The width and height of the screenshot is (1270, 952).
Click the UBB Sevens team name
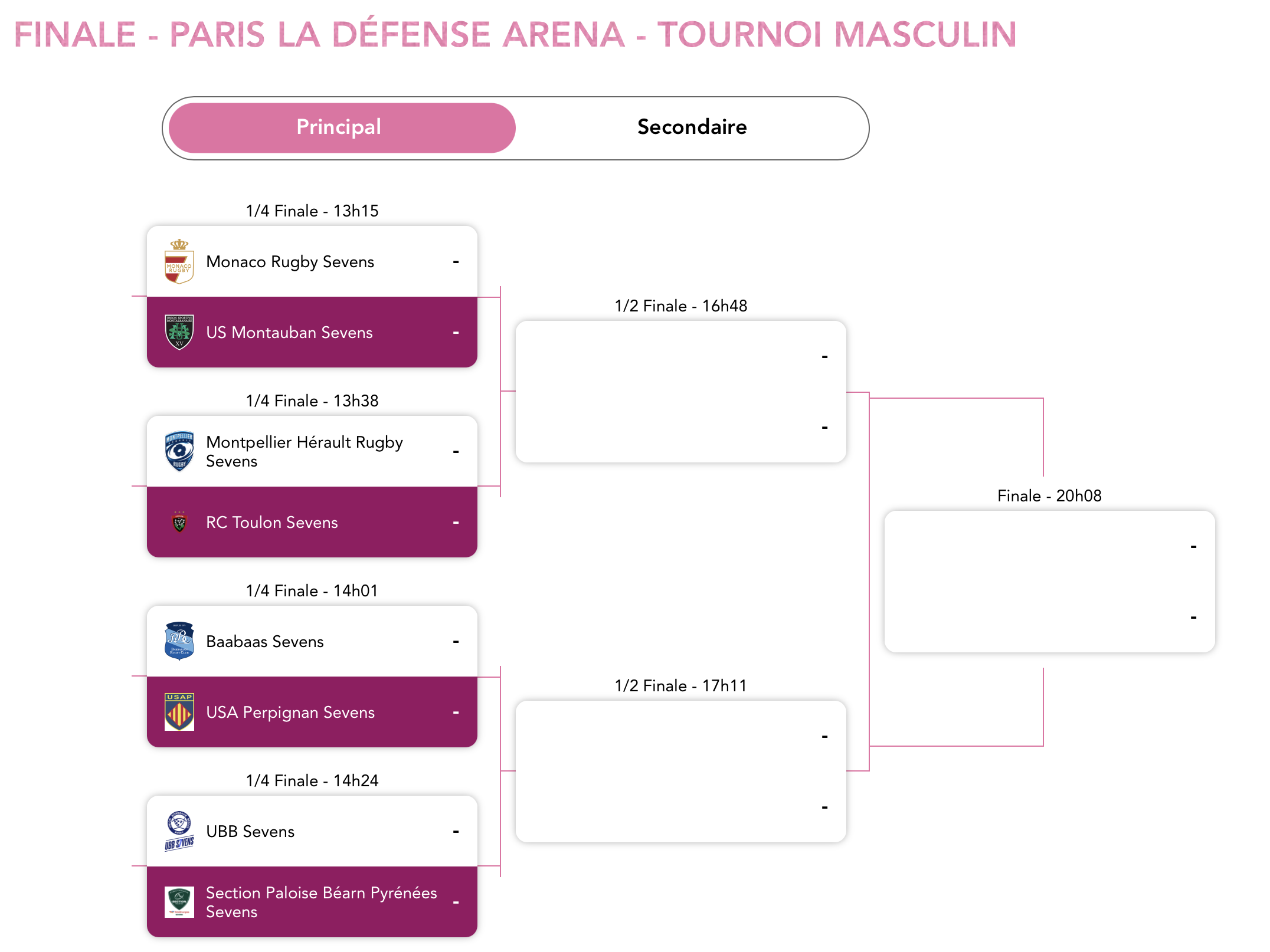coord(250,832)
